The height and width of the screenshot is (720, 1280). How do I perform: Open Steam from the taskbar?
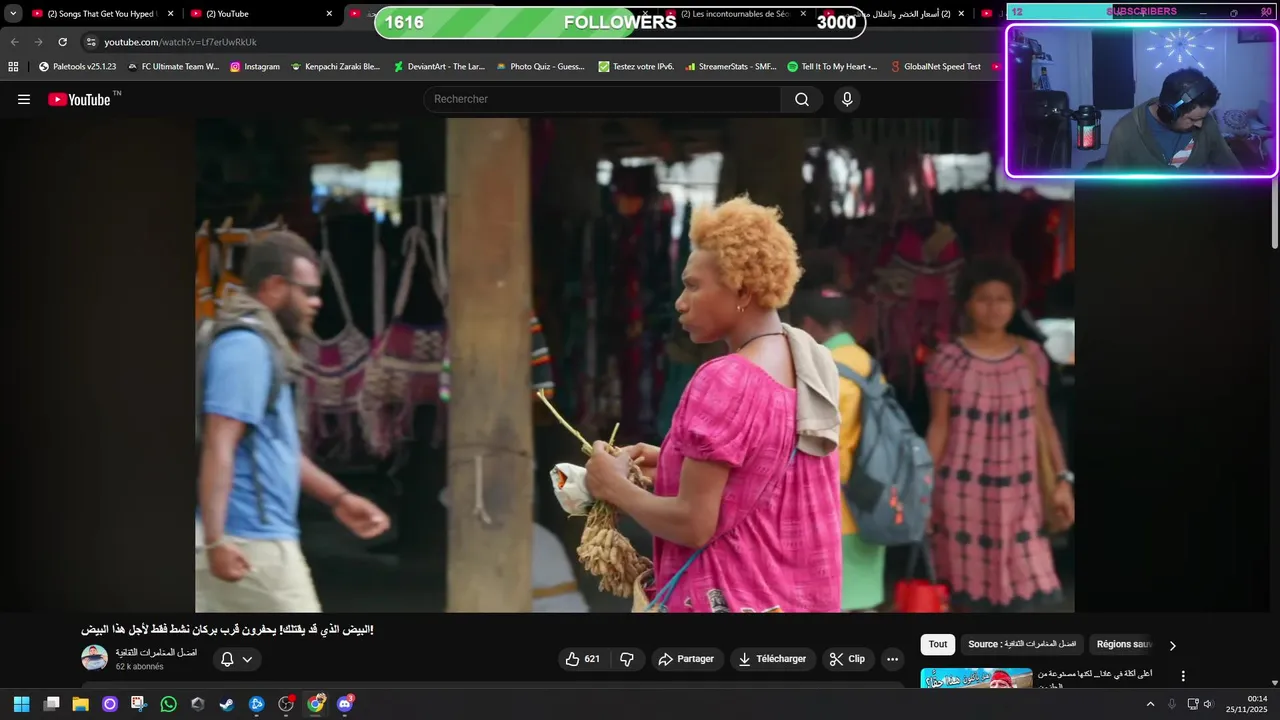227,704
